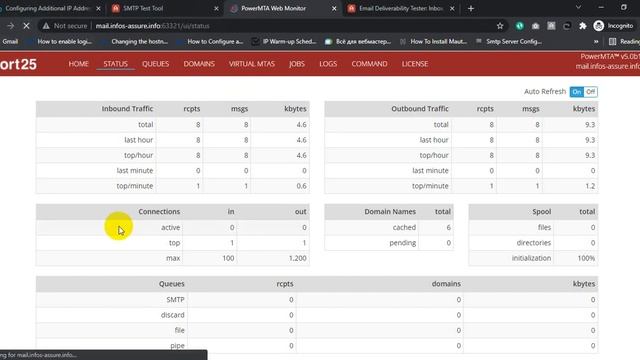
Task: Open the LICENSE page
Action: (x=415, y=64)
